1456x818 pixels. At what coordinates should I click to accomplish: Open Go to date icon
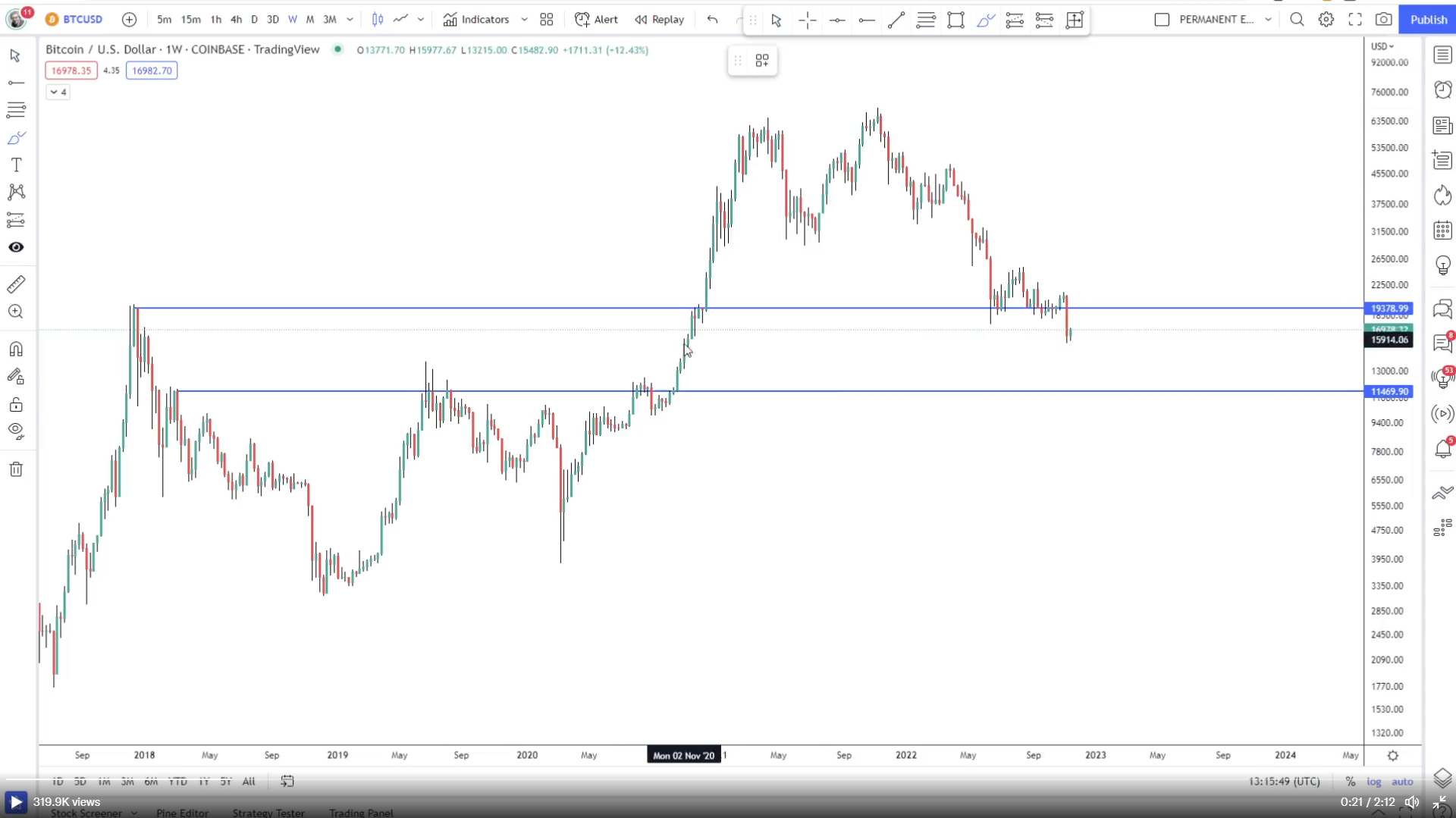[x=287, y=782]
